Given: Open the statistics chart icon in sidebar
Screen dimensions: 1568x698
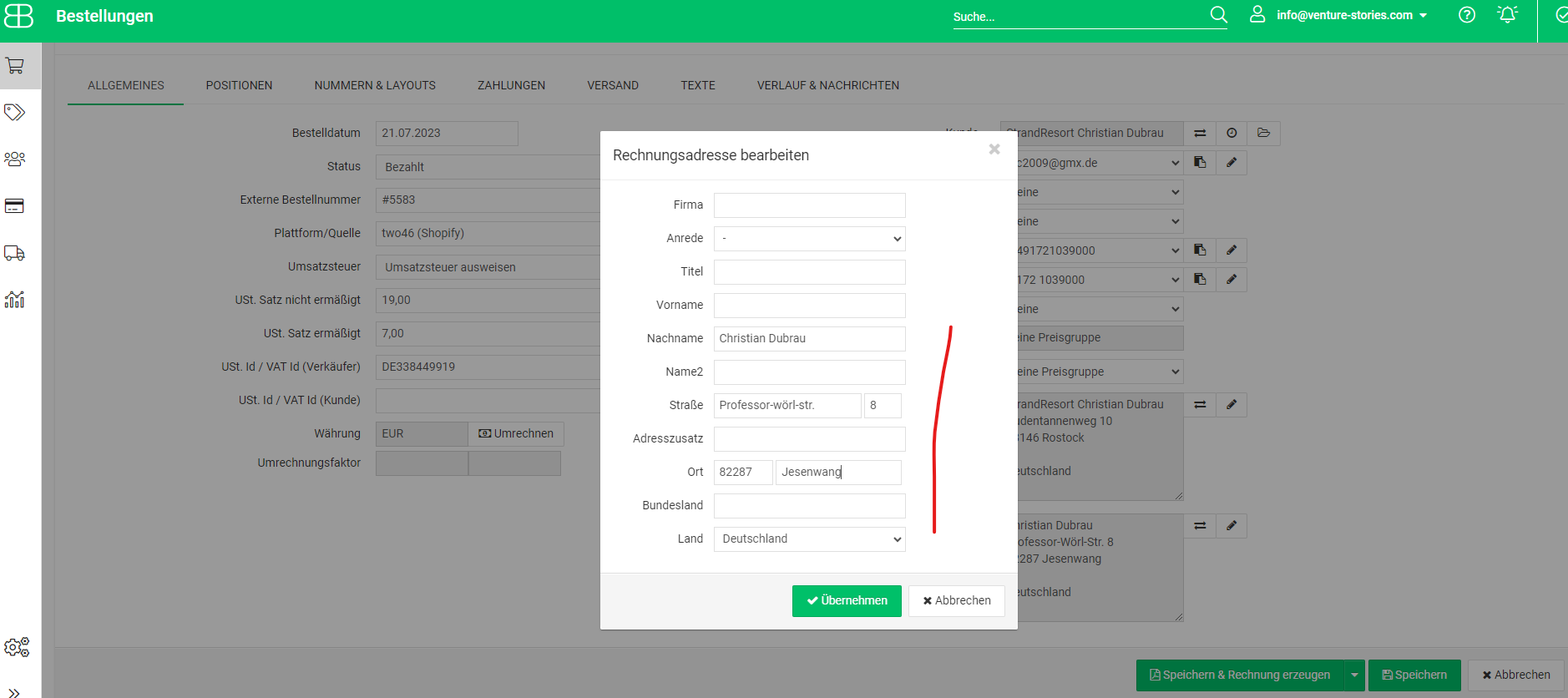Looking at the screenshot, I should (15, 299).
